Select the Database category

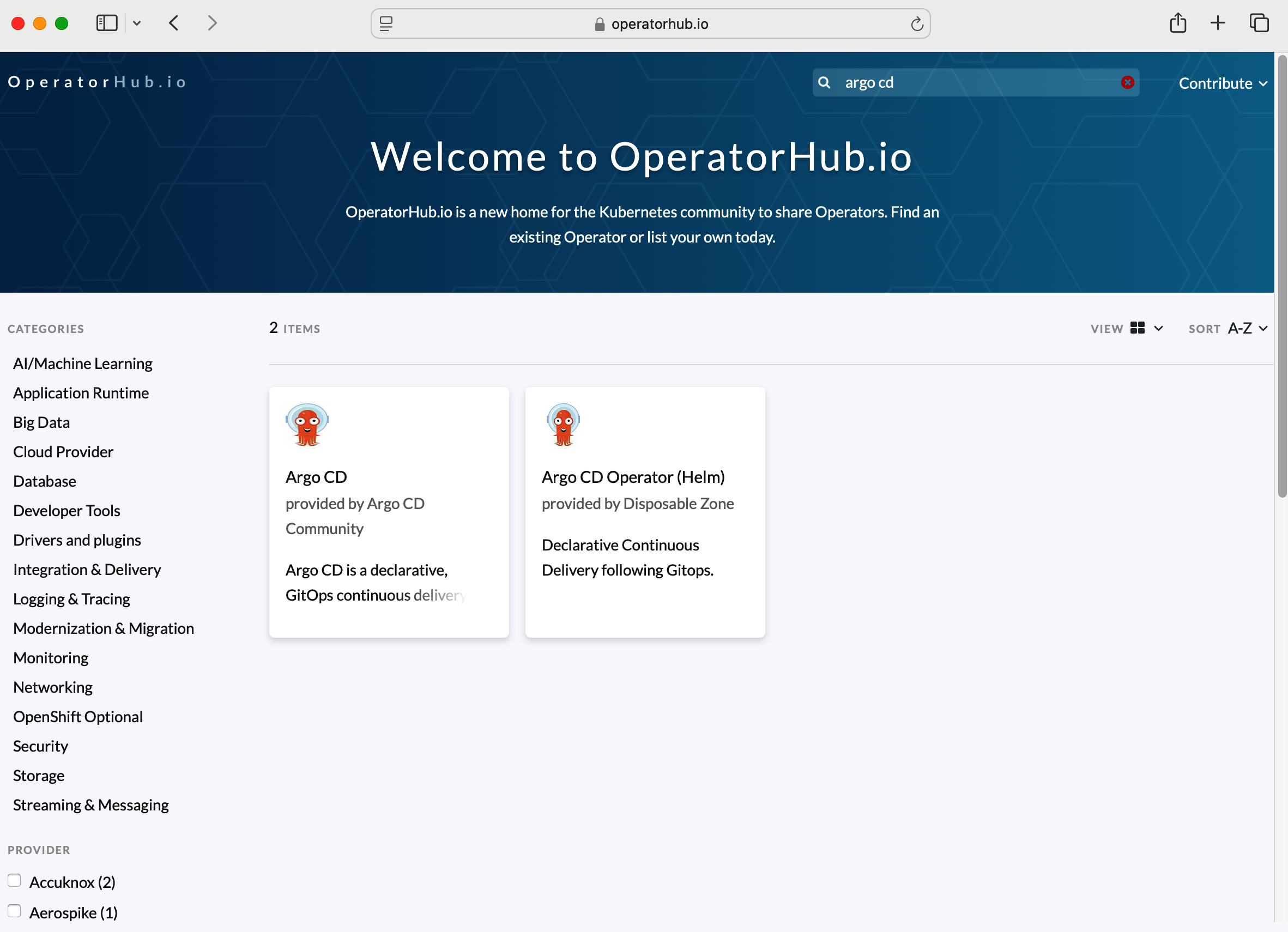pyautogui.click(x=45, y=482)
